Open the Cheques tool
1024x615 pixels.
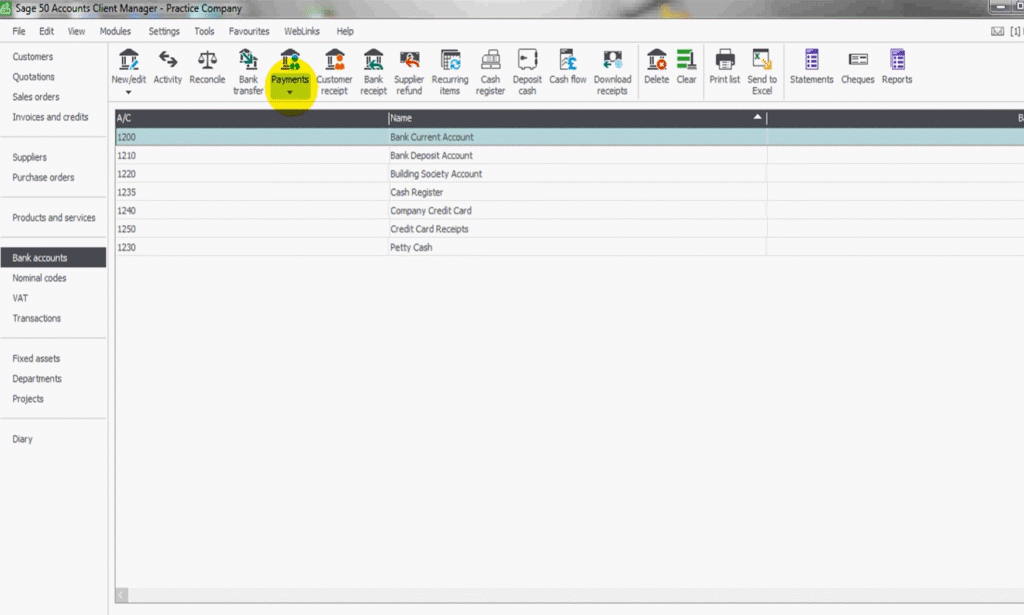857,67
